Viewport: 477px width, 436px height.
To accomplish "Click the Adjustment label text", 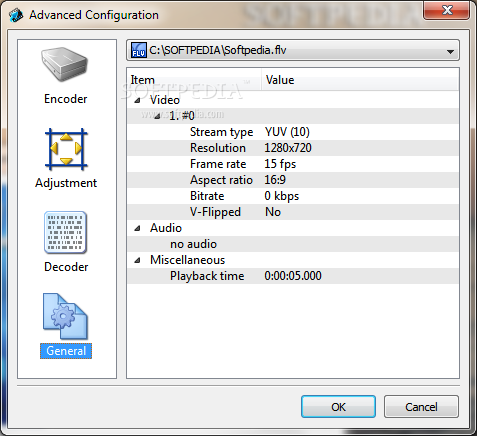I will pos(66,183).
